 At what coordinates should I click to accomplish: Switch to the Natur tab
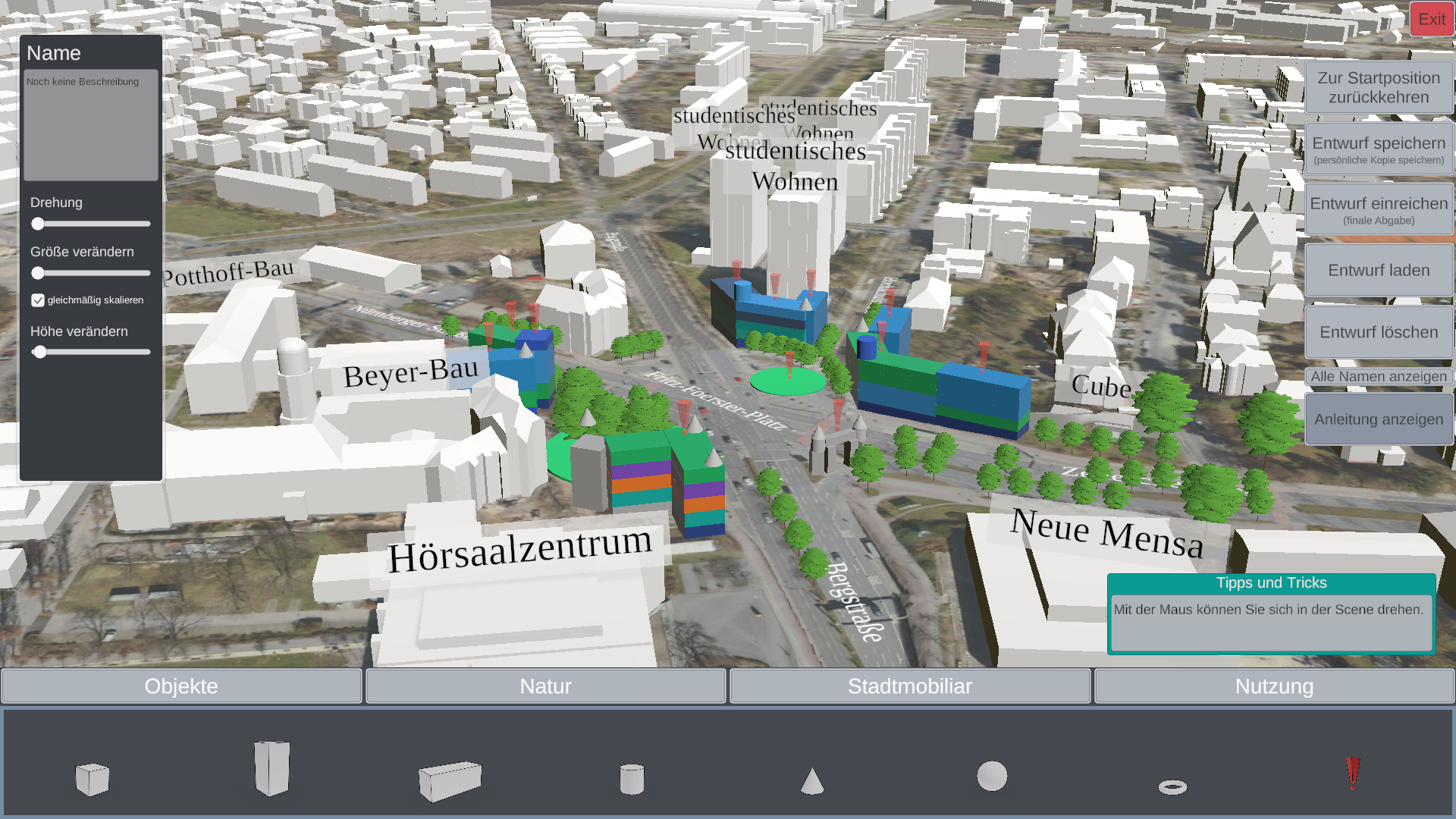tap(546, 686)
